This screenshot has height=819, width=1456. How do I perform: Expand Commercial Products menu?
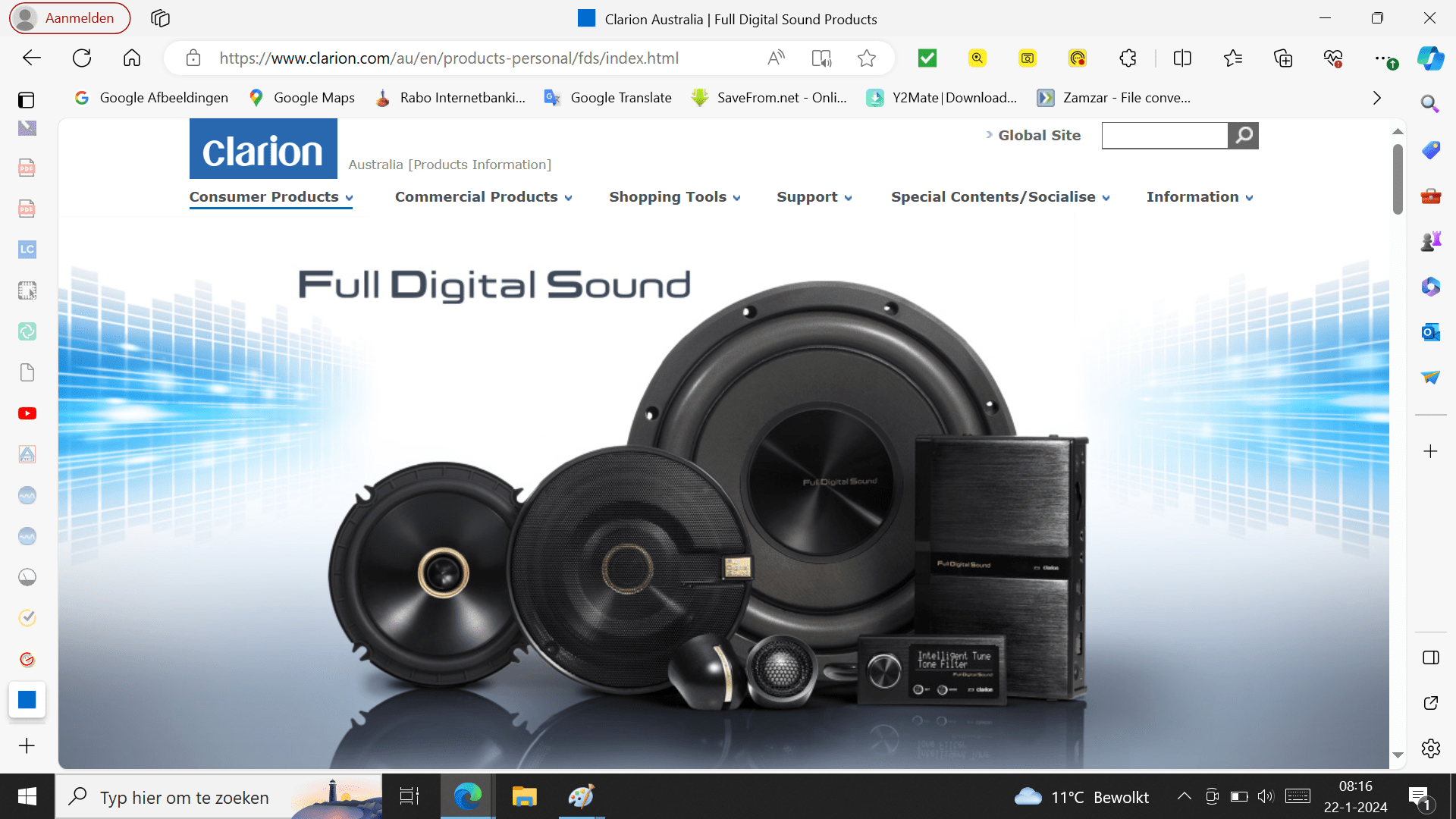click(x=483, y=197)
